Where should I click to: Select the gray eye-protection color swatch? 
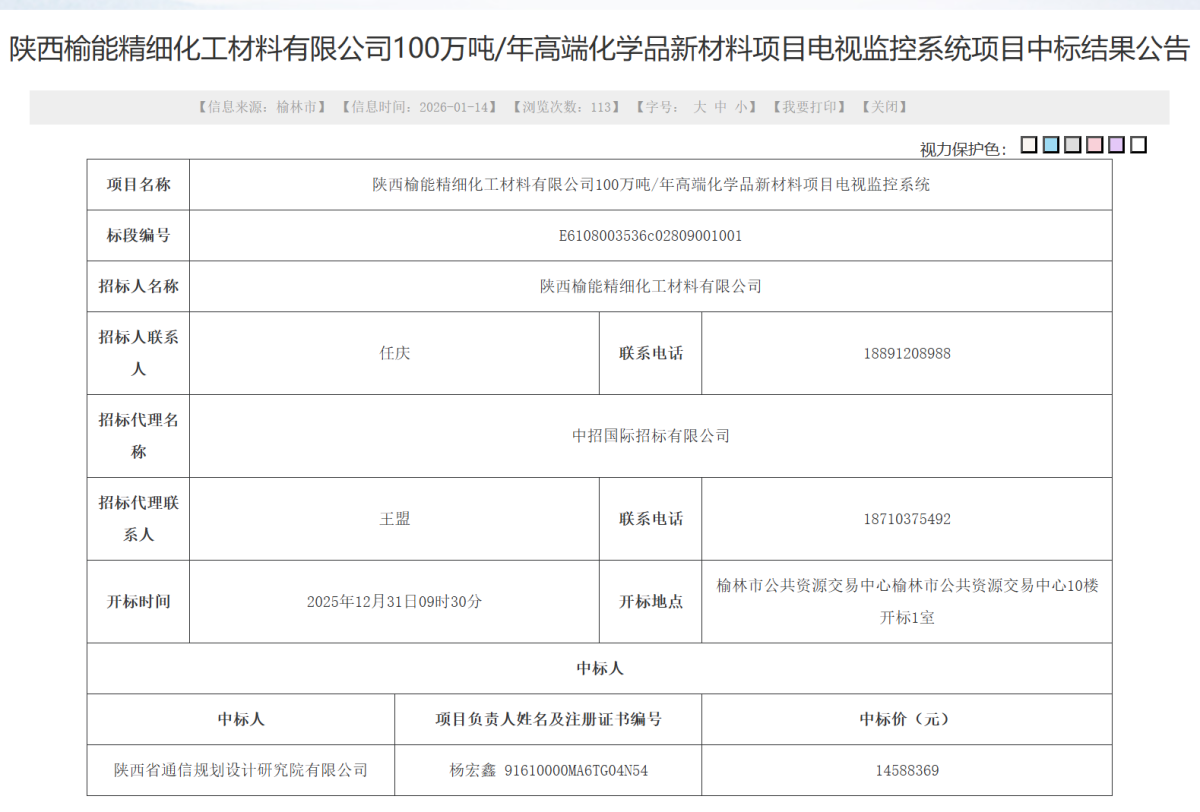[1072, 146]
